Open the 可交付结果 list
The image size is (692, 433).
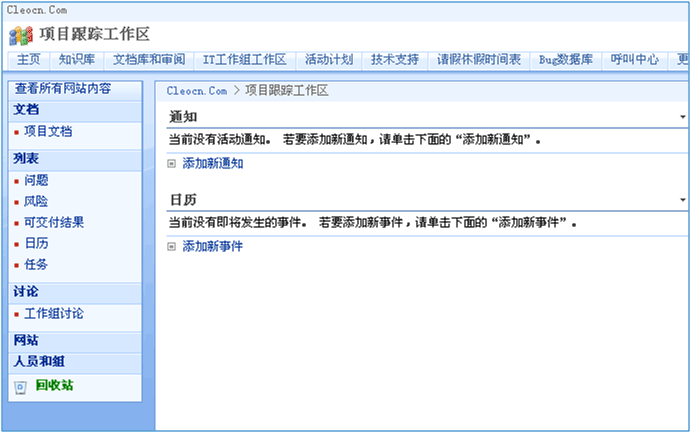click(54, 222)
